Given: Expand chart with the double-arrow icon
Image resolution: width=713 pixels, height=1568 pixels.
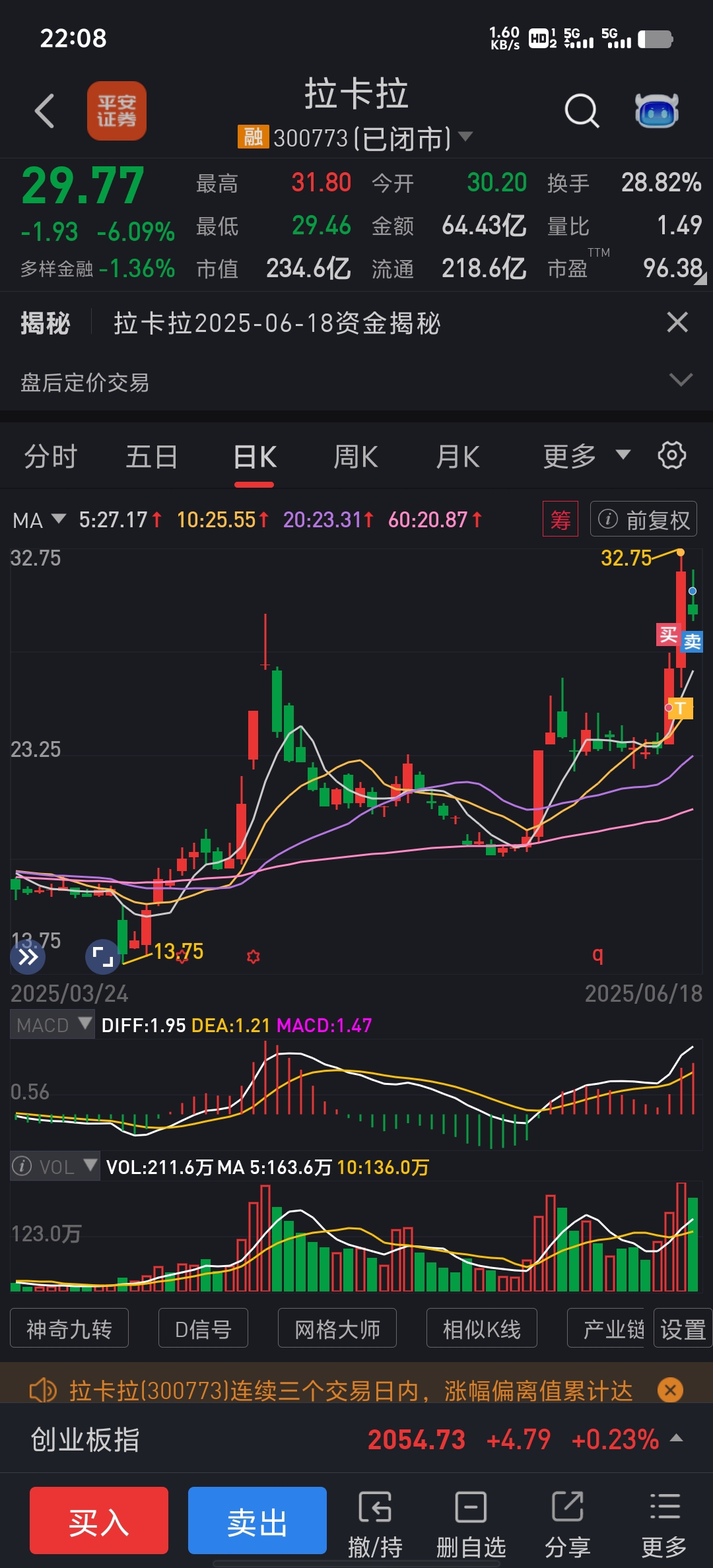Looking at the screenshot, I should 28,956.
